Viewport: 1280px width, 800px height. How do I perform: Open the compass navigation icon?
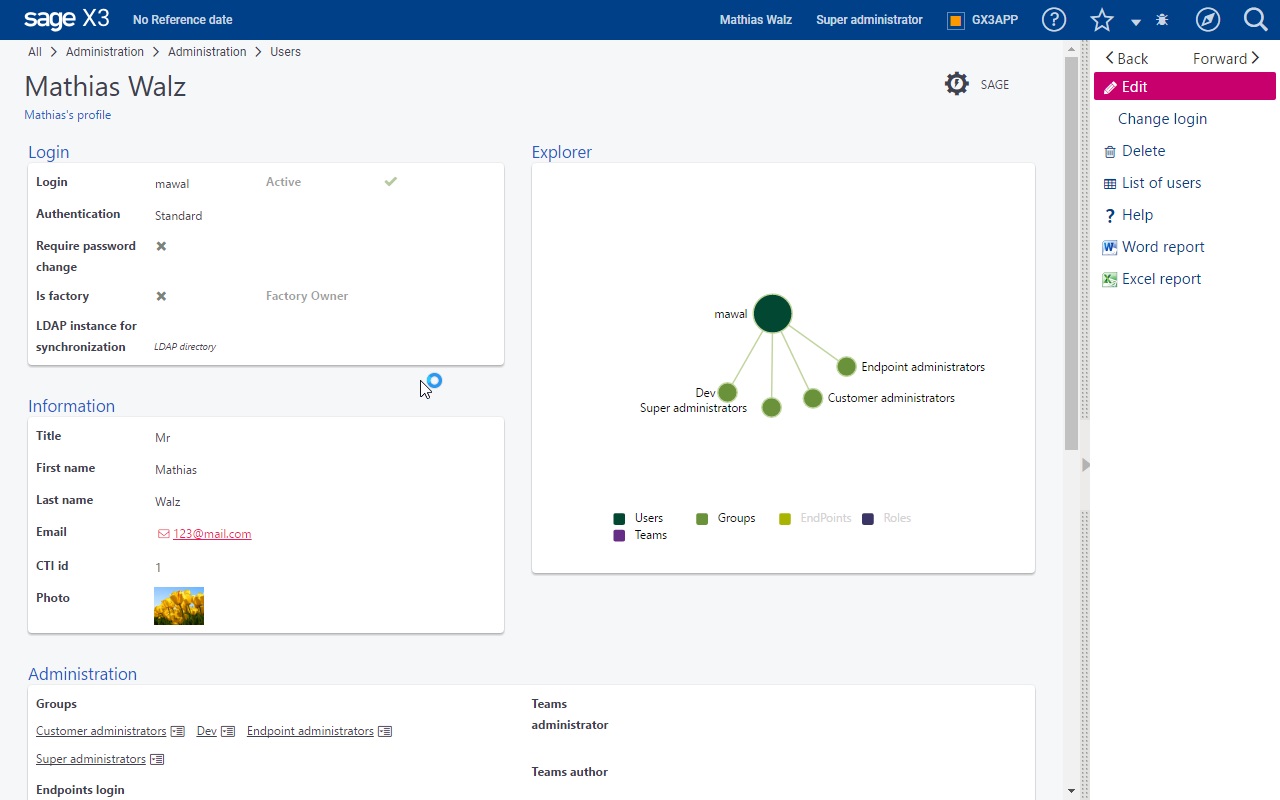coord(1208,20)
